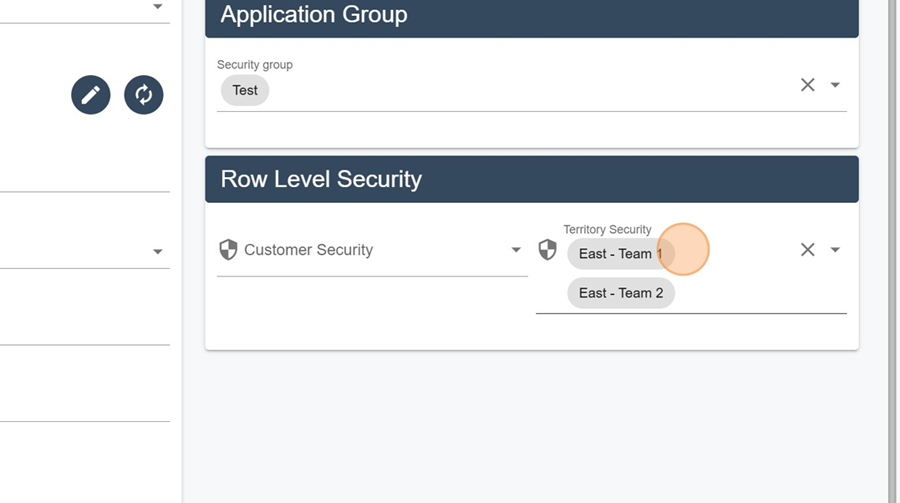Click the circular refresh sync icon
The height and width of the screenshot is (503, 900).
[x=143, y=95]
